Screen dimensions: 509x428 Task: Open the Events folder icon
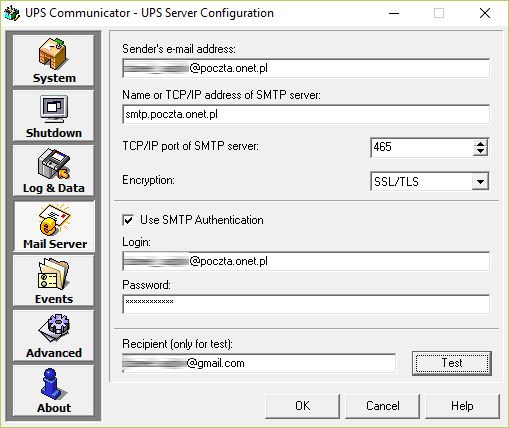coord(53,275)
